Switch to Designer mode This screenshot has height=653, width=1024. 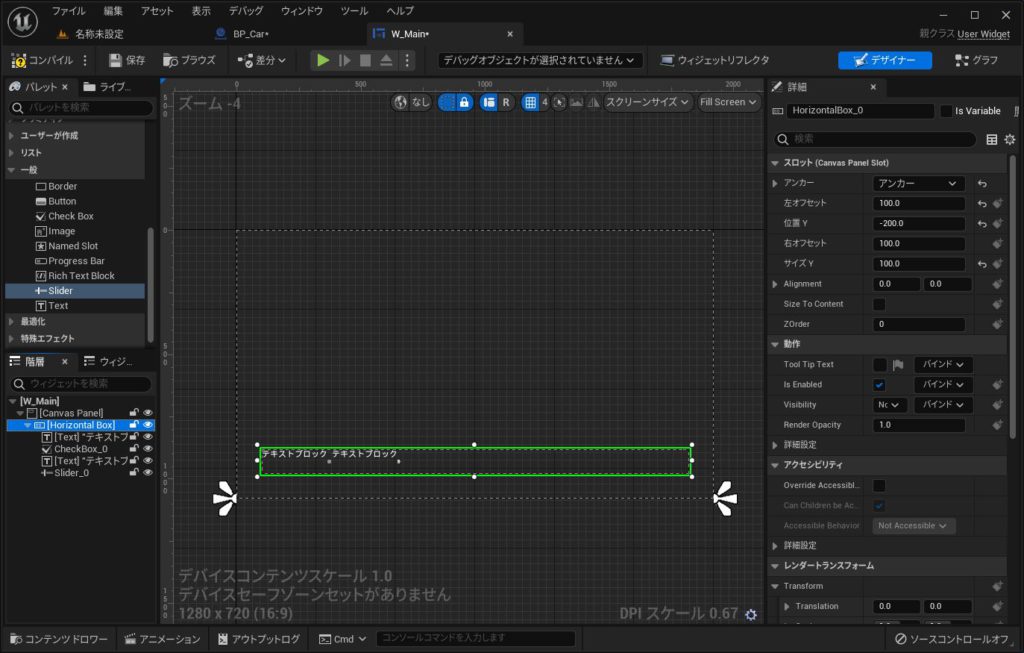(885, 60)
